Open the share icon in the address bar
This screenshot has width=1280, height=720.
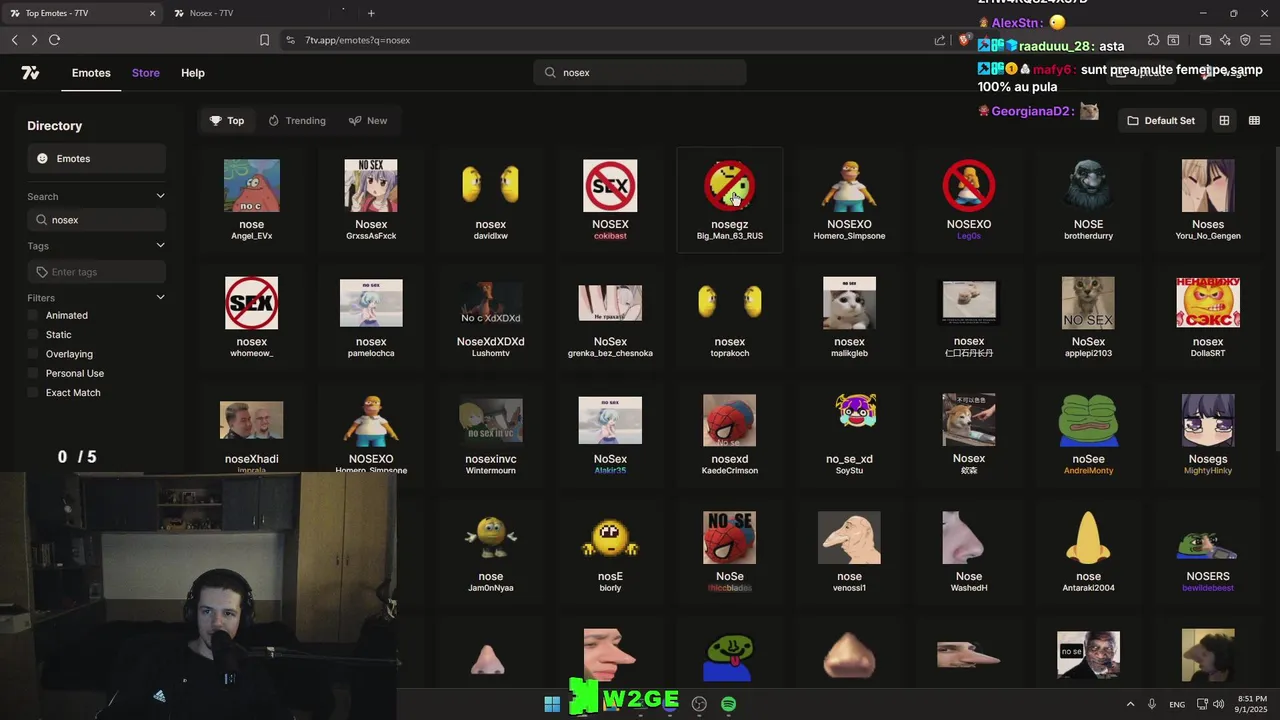[940, 40]
